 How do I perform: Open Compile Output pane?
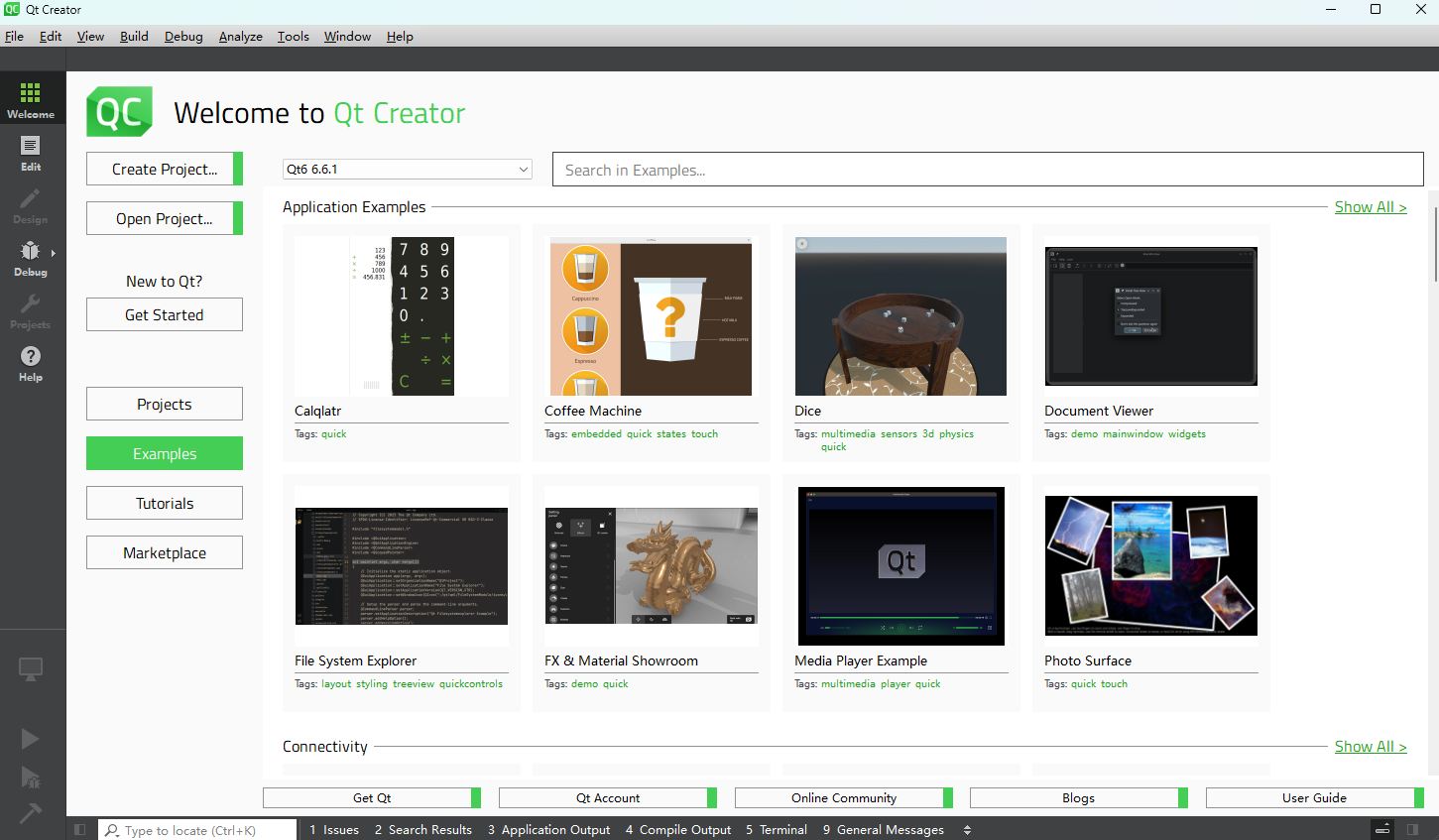tap(678, 829)
